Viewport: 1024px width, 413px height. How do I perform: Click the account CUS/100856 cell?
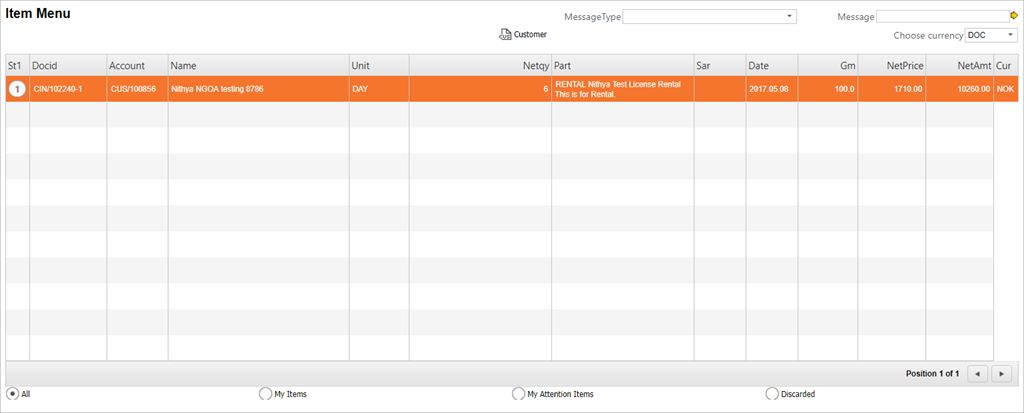(133, 89)
